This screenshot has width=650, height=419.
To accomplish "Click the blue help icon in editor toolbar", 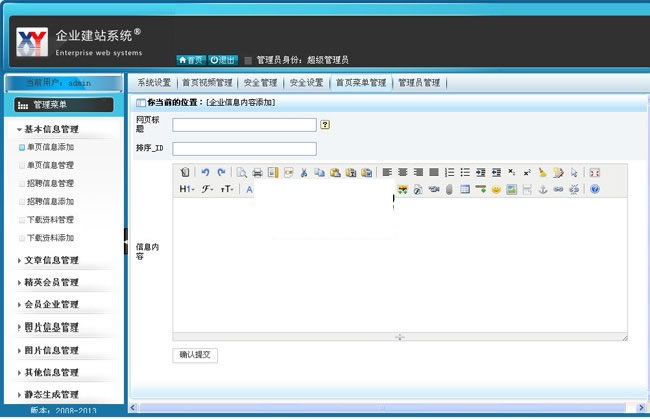I will [594, 189].
